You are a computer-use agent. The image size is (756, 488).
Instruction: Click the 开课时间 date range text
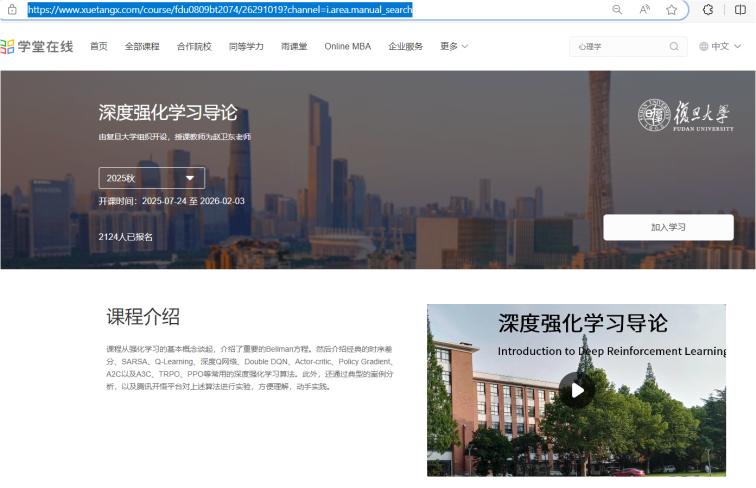pos(172,201)
